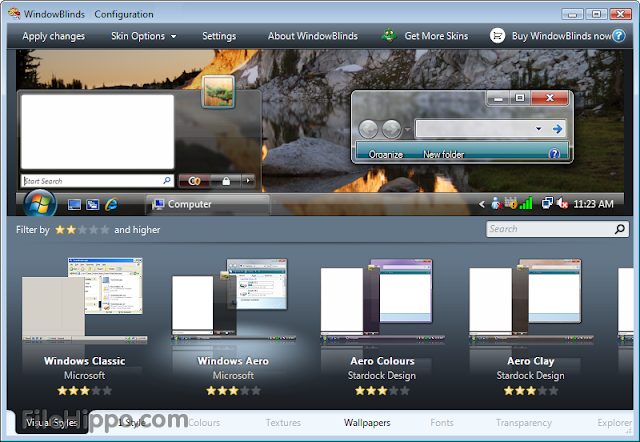Switch to the Transparency tab

(x=524, y=423)
